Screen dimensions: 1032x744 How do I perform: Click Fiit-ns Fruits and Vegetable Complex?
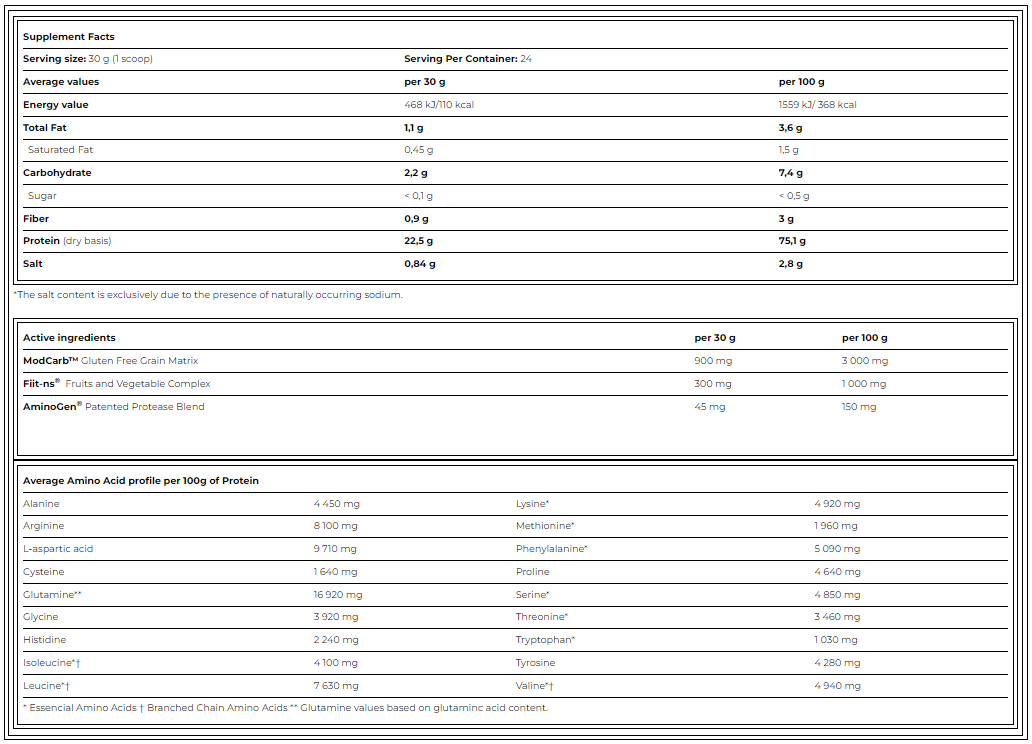tap(116, 384)
